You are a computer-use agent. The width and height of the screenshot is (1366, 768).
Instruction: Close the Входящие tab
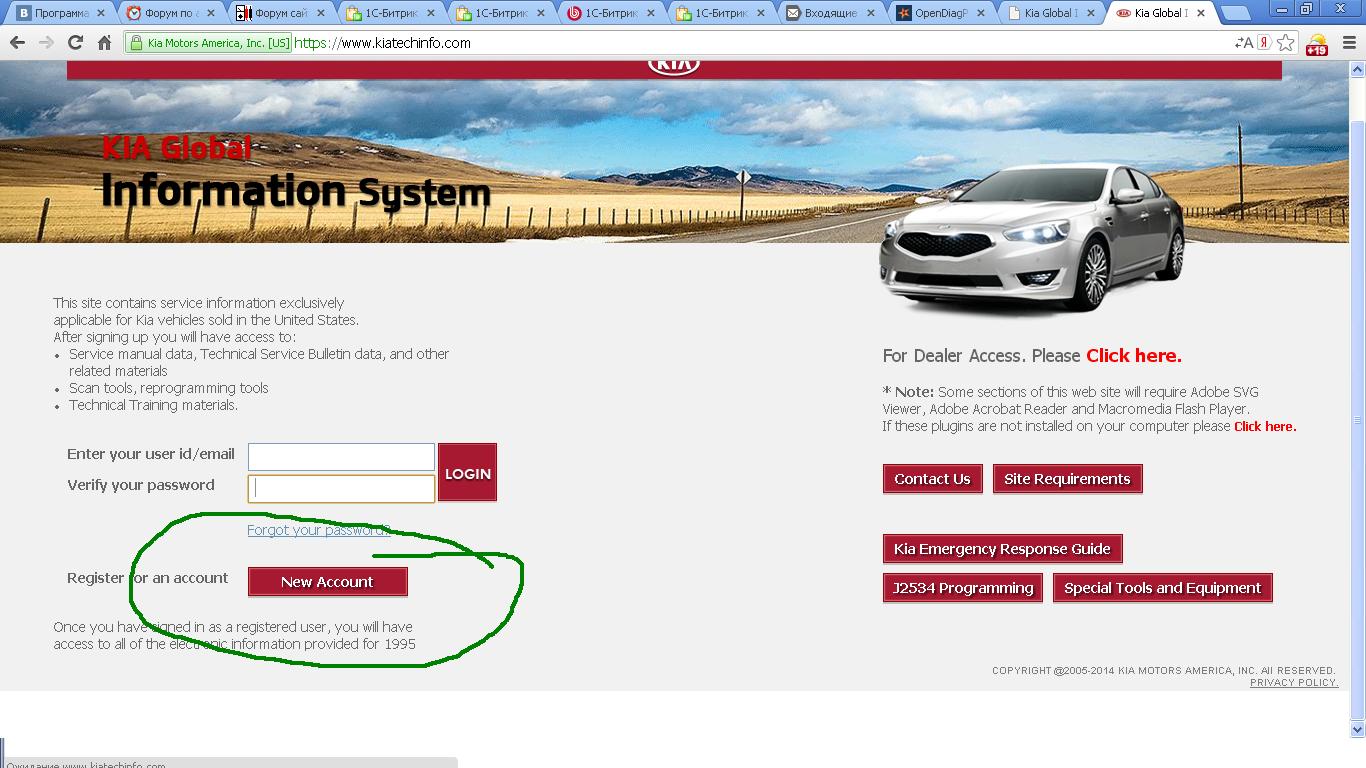(870, 14)
